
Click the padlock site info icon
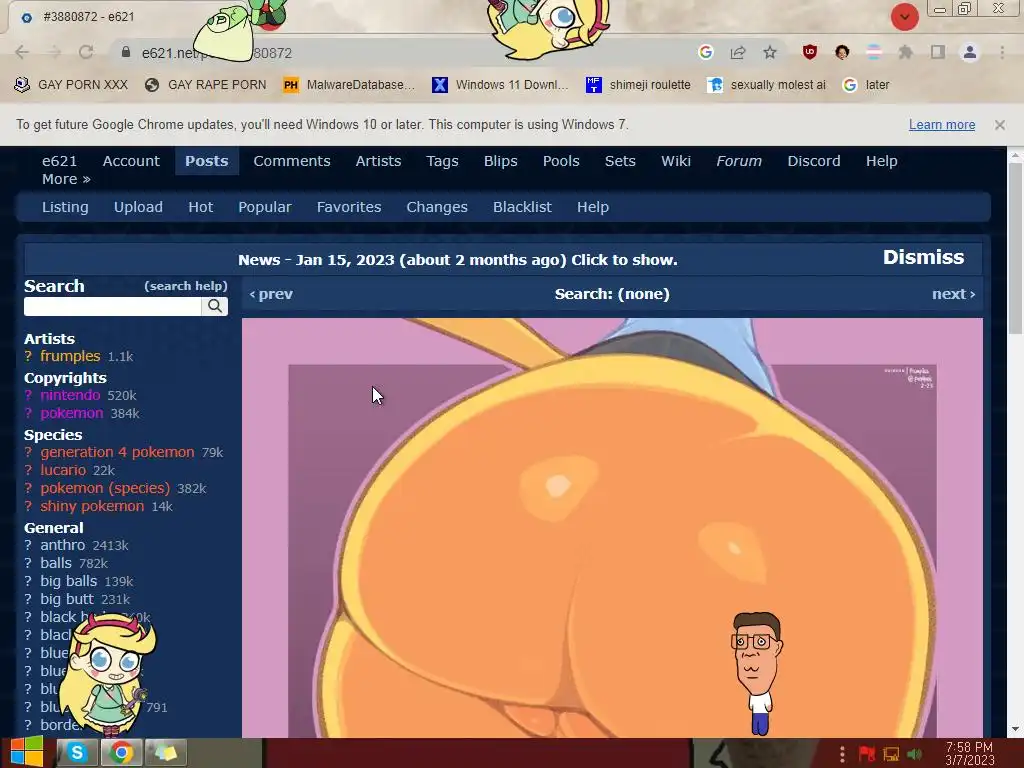click(x=126, y=52)
